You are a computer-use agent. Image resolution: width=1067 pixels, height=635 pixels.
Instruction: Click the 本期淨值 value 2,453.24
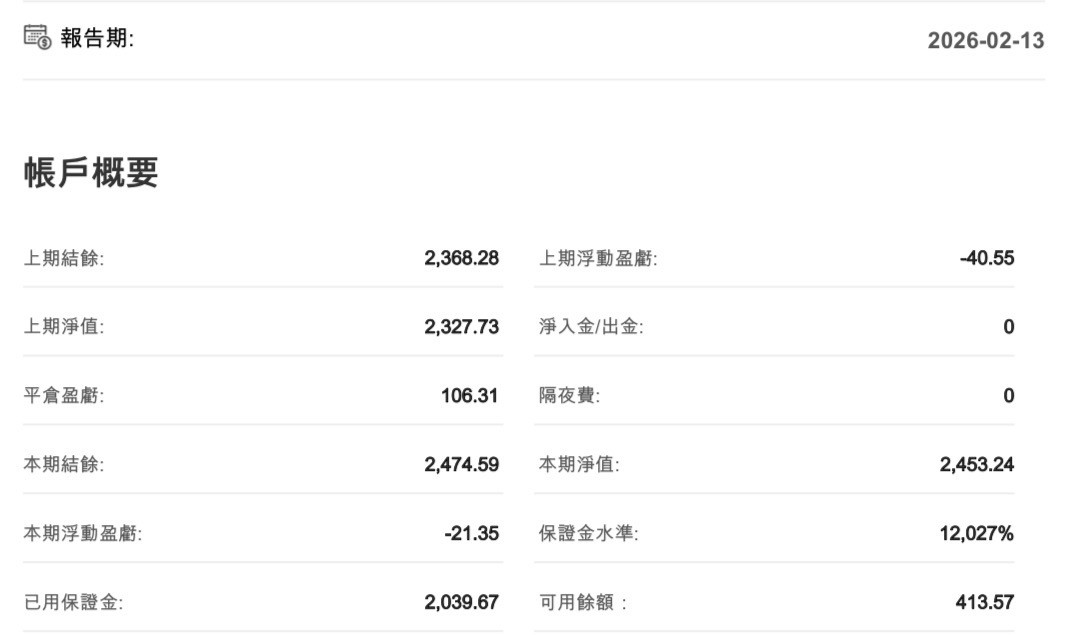976,464
